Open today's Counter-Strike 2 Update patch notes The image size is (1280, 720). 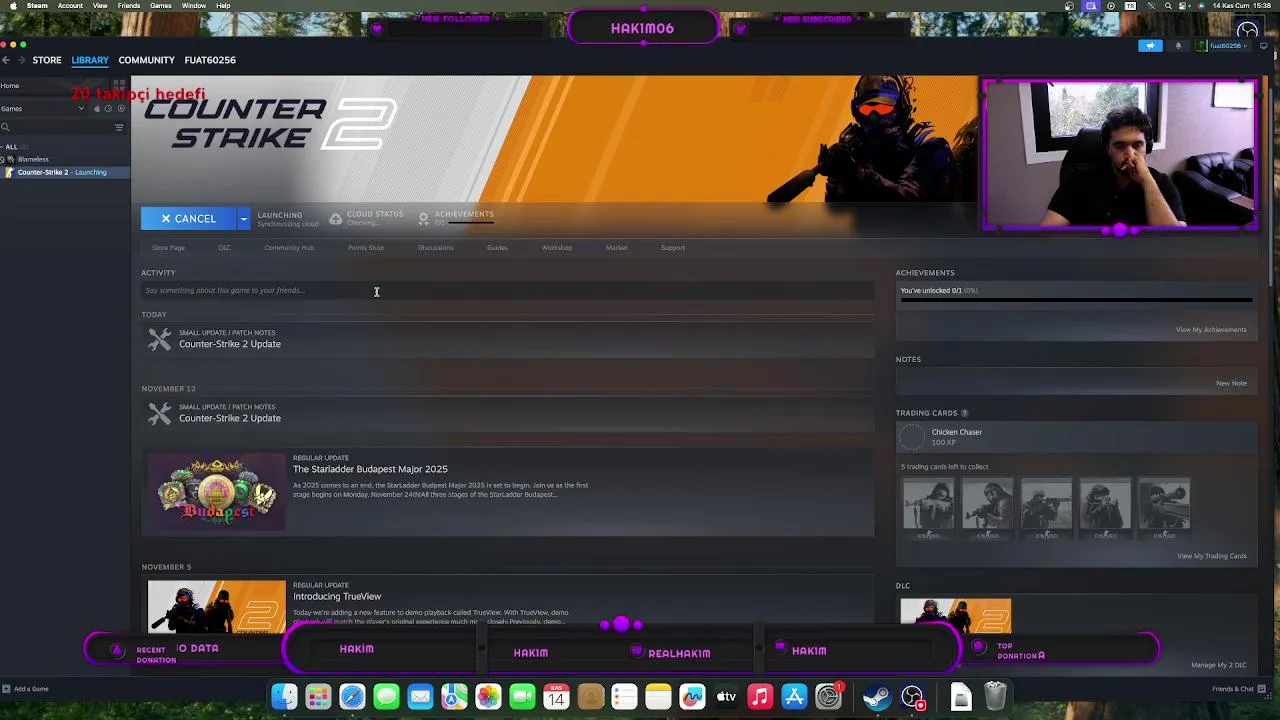point(508,339)
